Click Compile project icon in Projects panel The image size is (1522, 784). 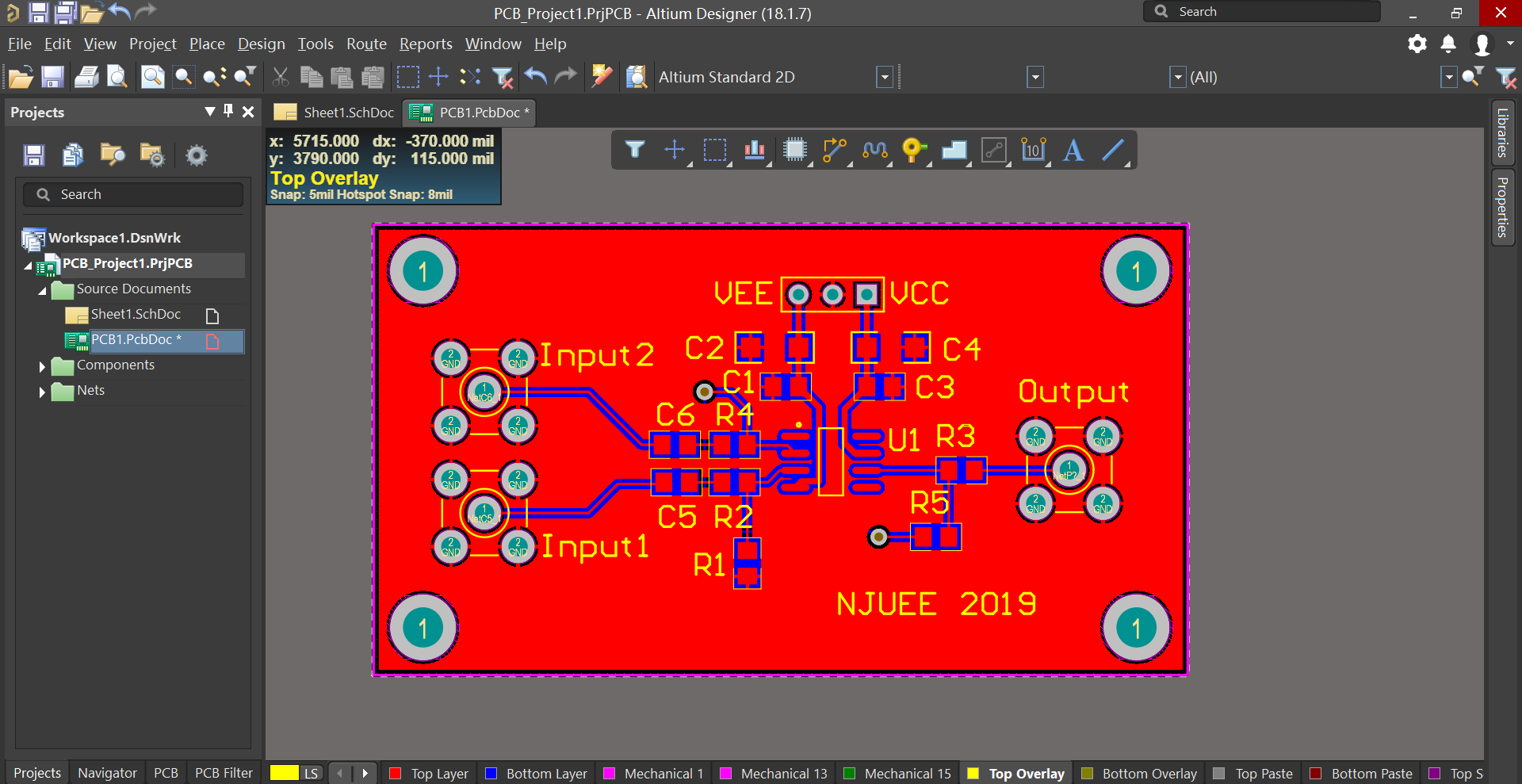[x=73, y=155]
